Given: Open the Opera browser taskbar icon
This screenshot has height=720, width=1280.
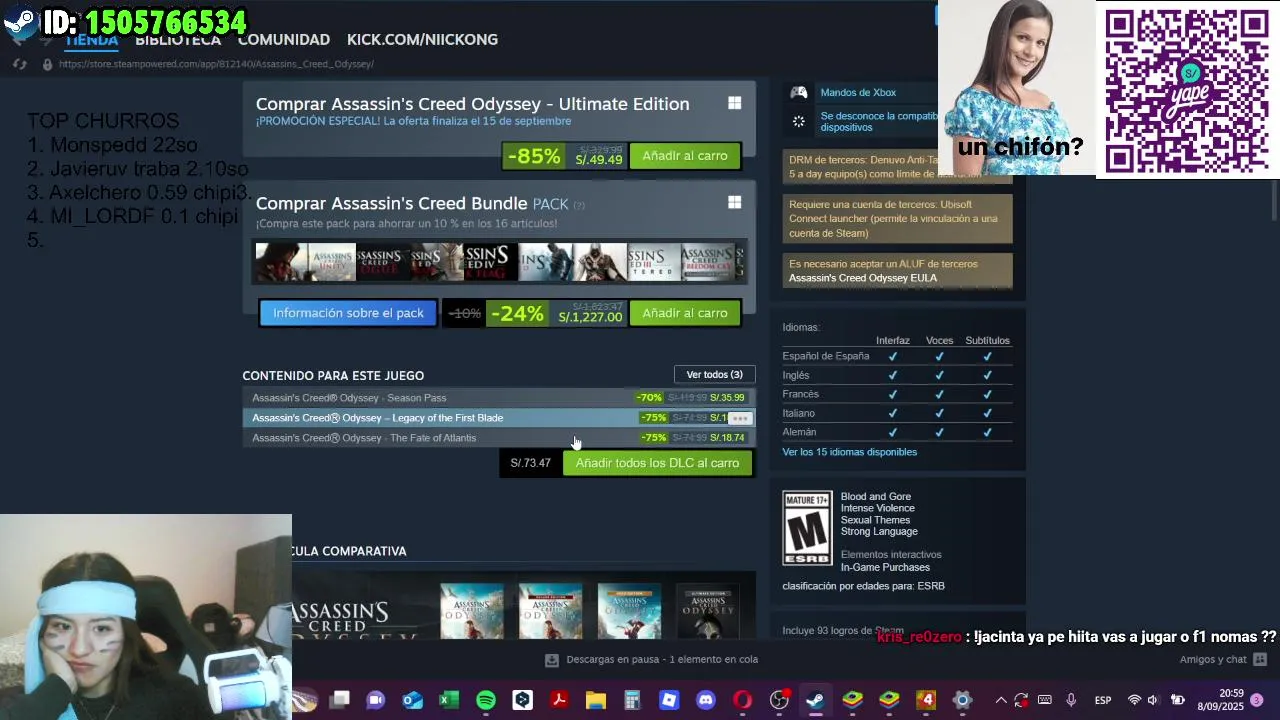Looking at the screenshot, I should tap(742, 700).
